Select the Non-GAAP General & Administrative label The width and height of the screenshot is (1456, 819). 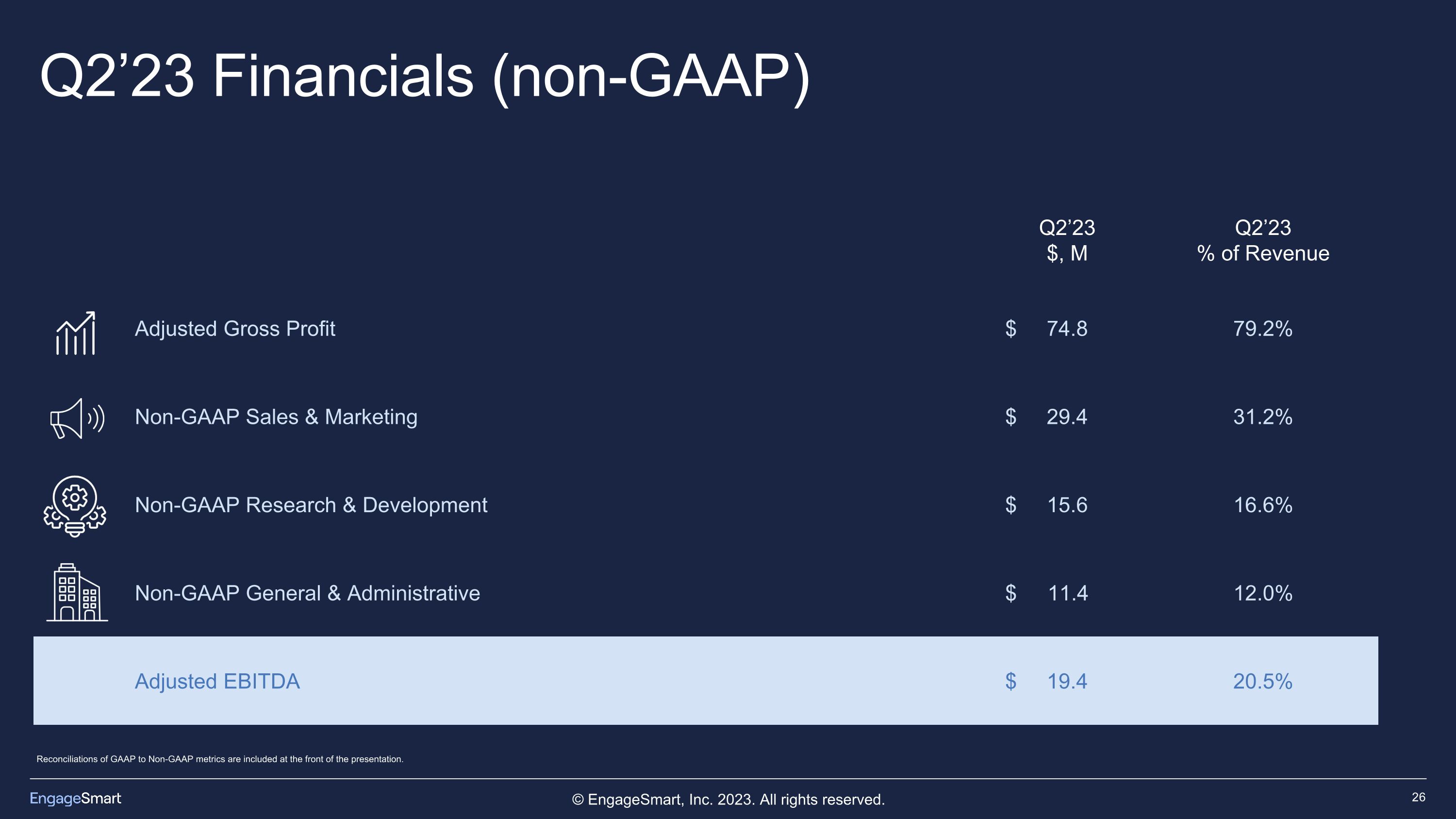click(x=307, y=593)
